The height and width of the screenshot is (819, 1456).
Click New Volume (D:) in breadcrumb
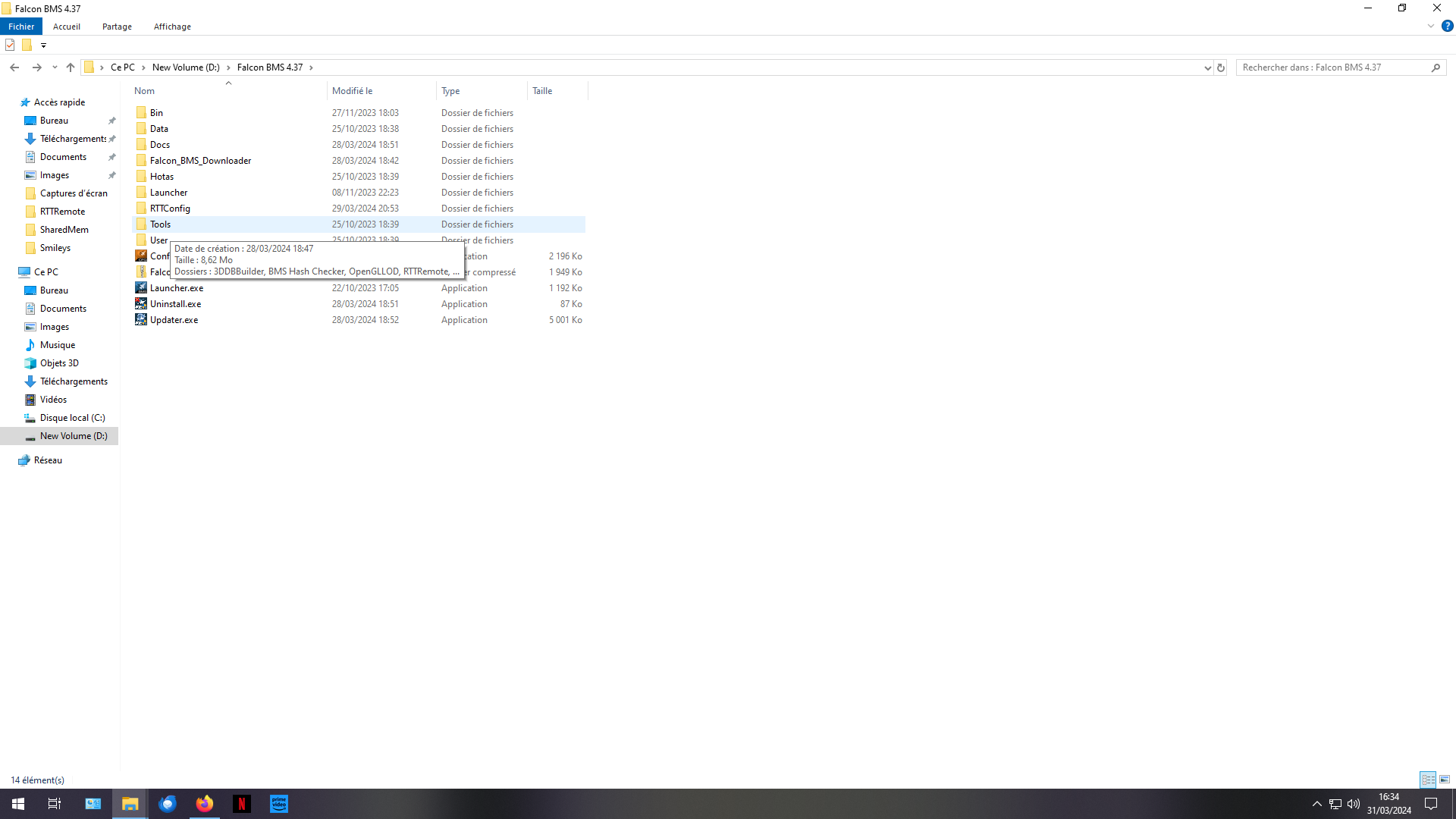point(186,67)
